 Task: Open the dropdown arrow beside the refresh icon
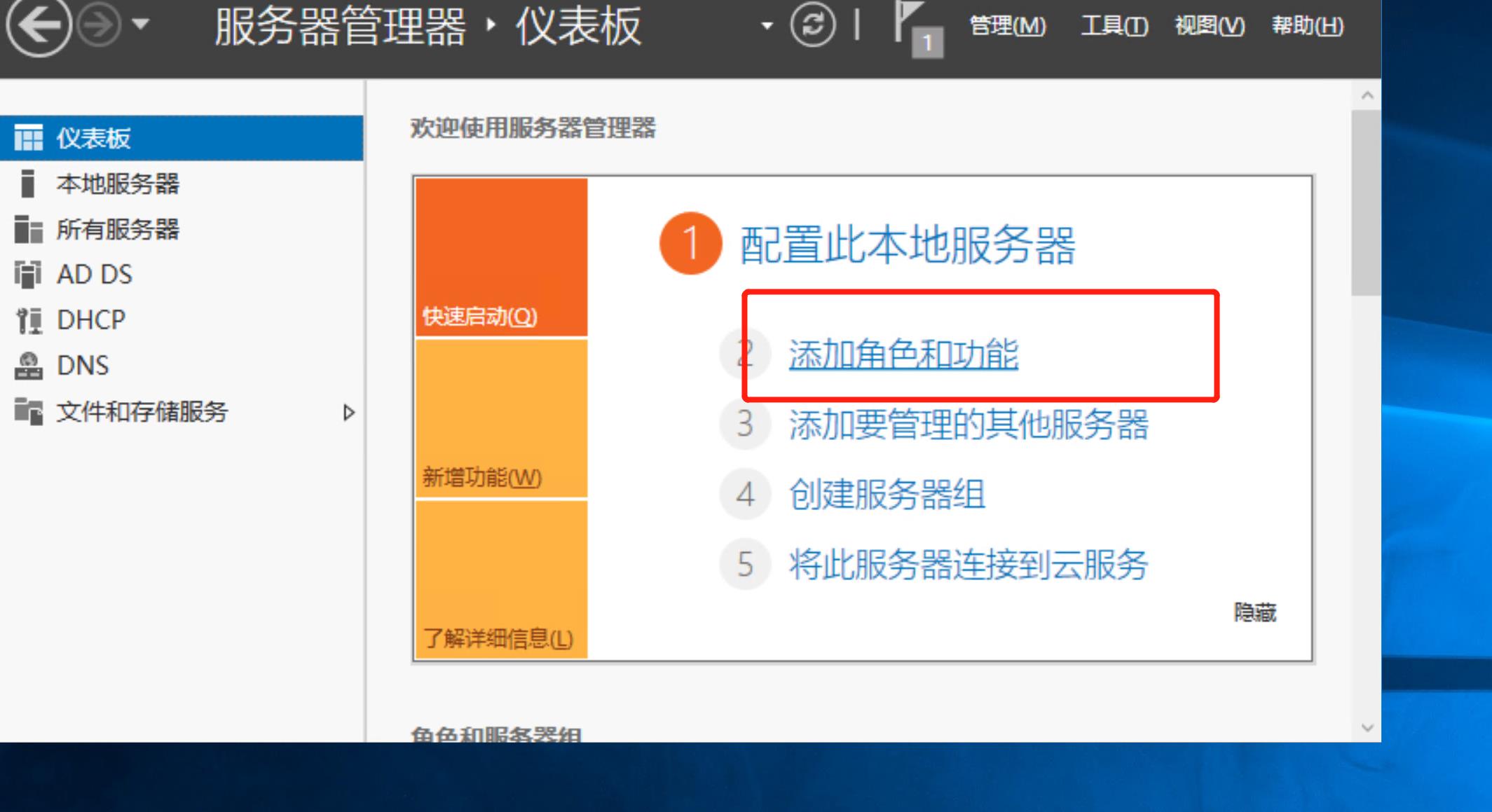pyautogui.click(x=767, y=26)
